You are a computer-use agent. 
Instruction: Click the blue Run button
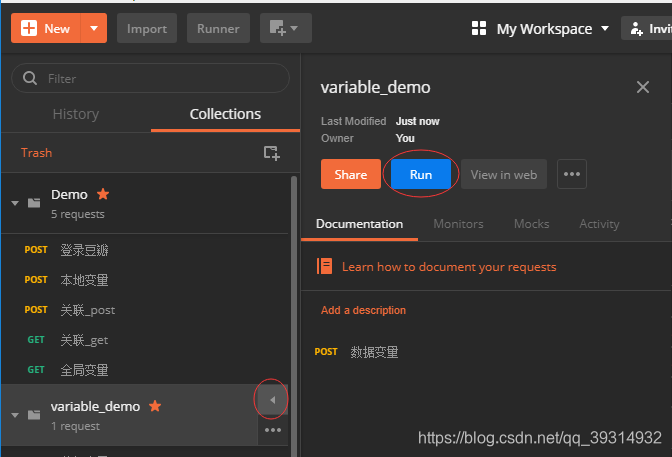click(x=421, y=174)
